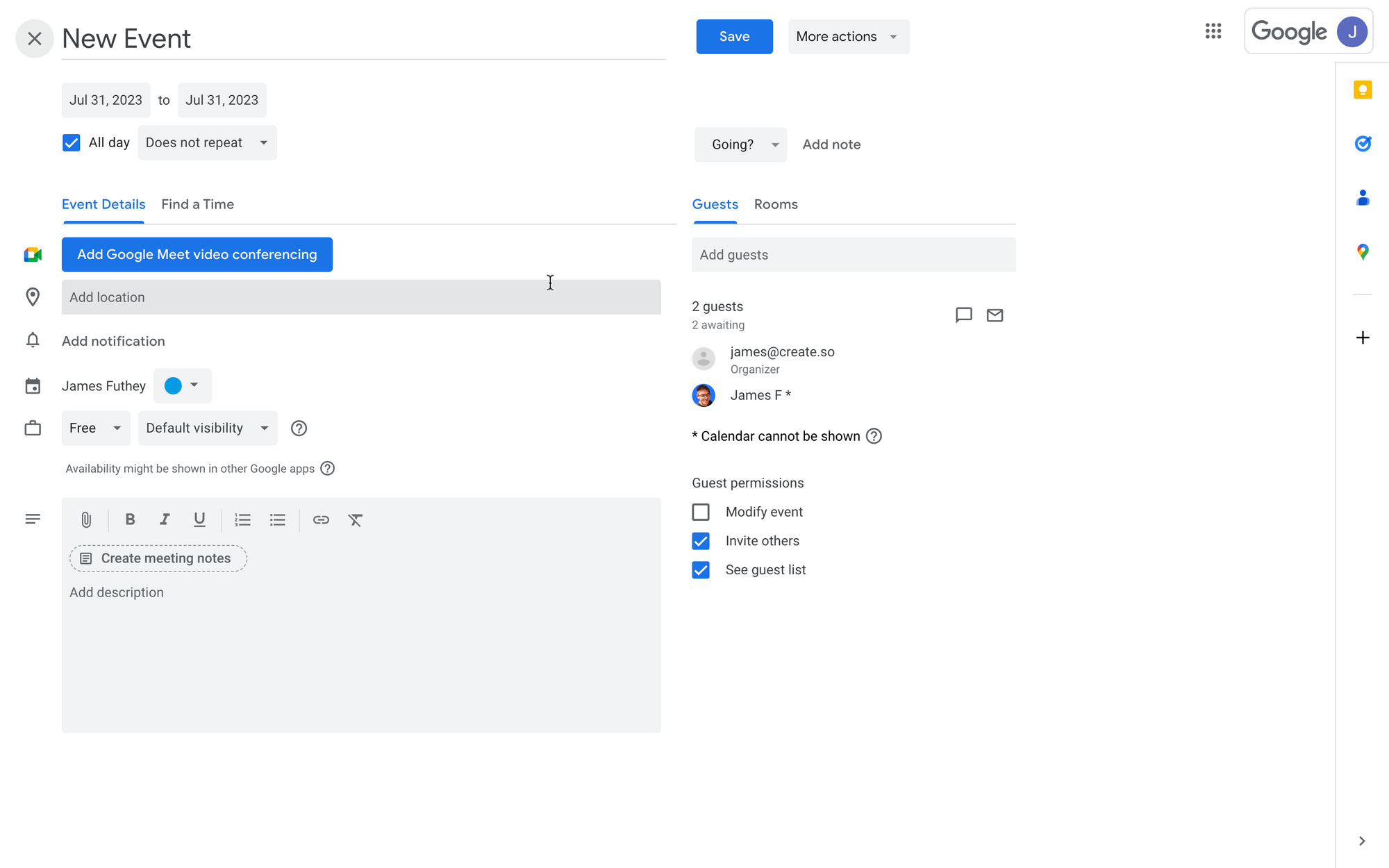Open the Google apps grid
Viewport: 1389px width, 868px height.
pos(1213,31)
